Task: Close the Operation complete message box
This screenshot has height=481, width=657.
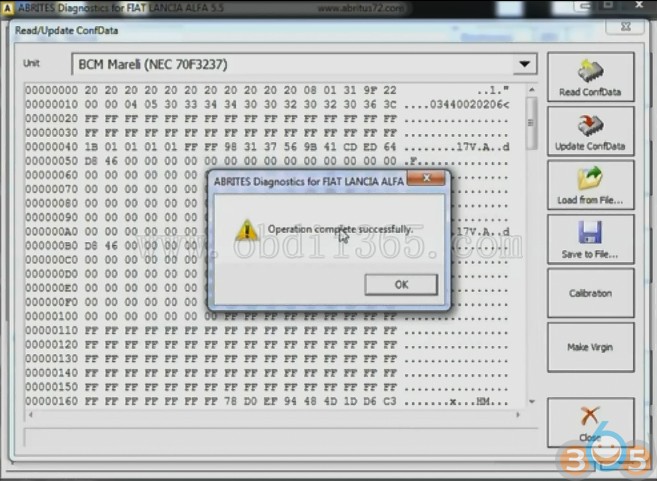Action: pyautogui.click(x=426, y=178)
